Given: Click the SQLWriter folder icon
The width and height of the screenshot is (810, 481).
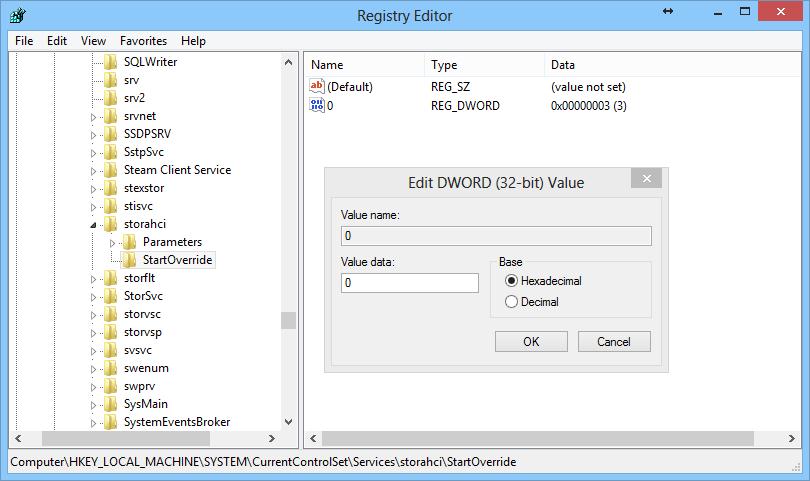Looking at the screenshot, I should pos(111,62).
